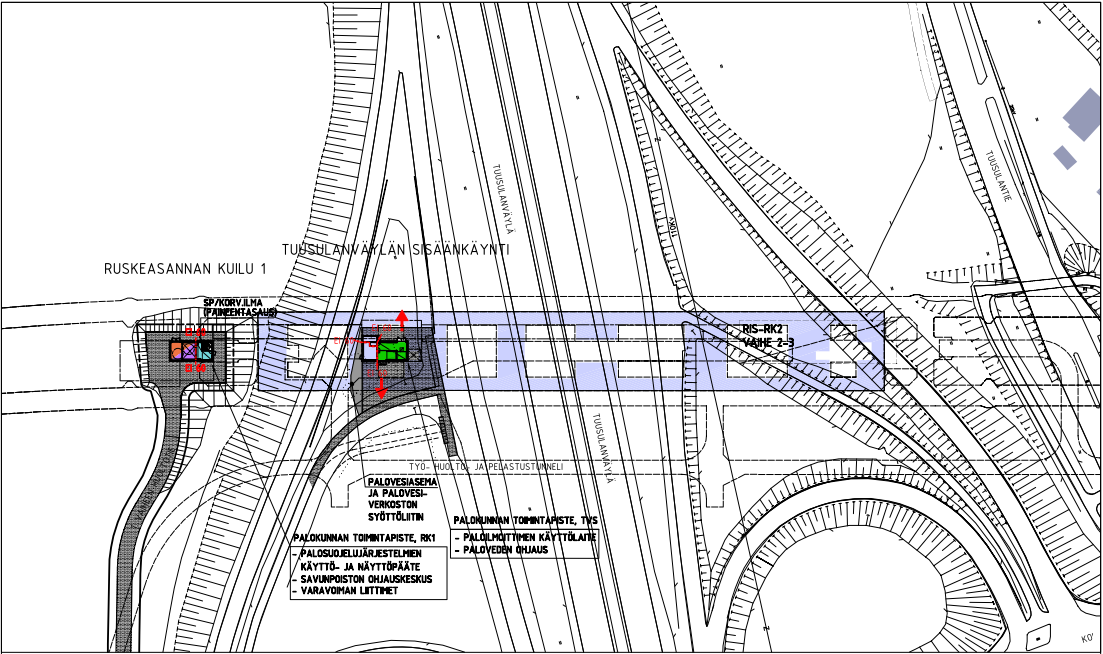1103x654 pixels.
Task: Click the downward red exit arrow
Action: click(381, 388)
